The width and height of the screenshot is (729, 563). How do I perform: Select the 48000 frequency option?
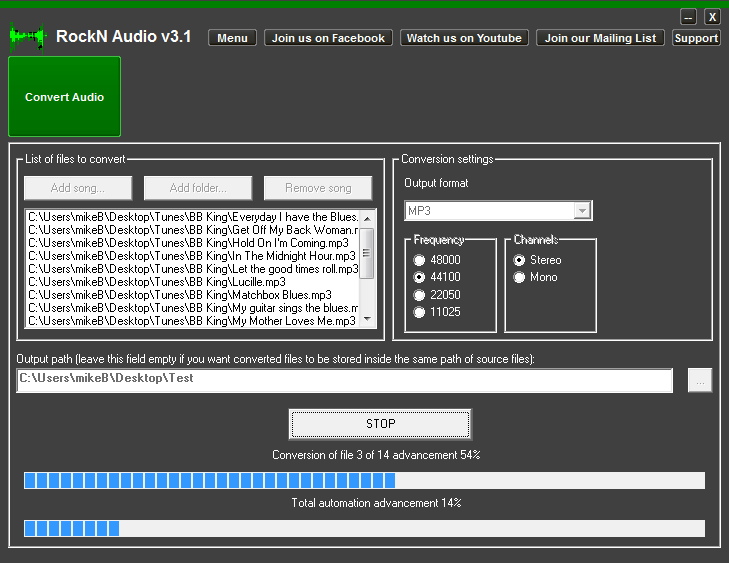[x=420, y=260]
